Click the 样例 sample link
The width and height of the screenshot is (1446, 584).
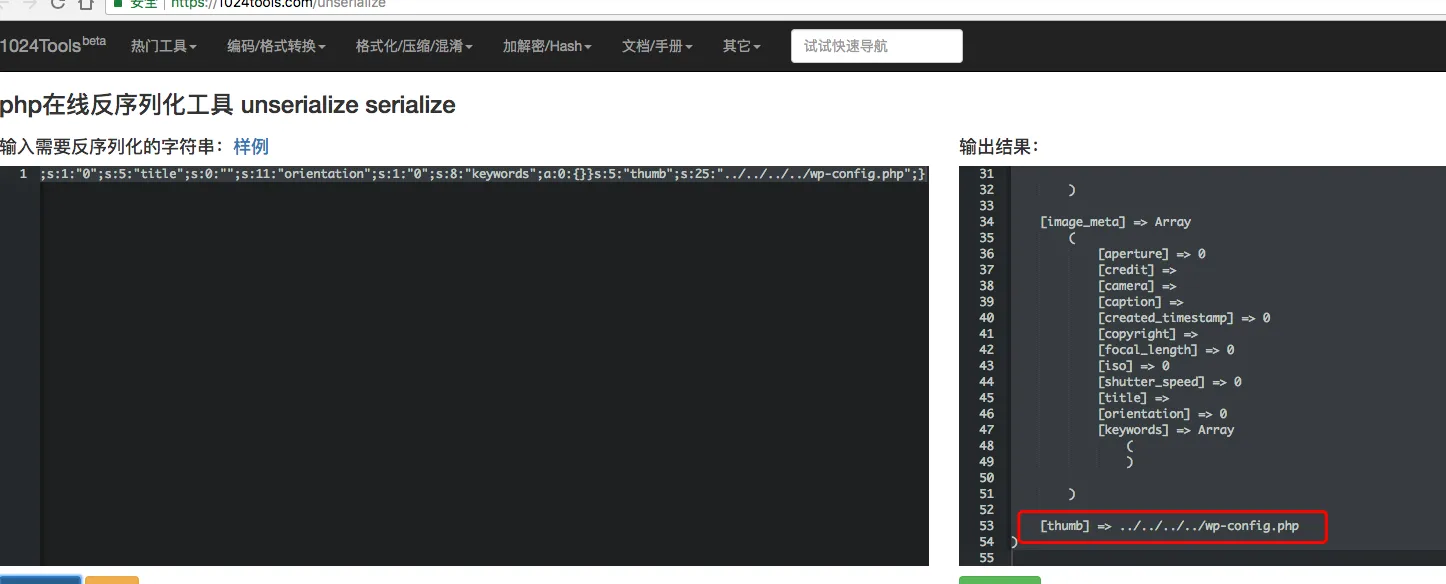[x=251, y=147]
